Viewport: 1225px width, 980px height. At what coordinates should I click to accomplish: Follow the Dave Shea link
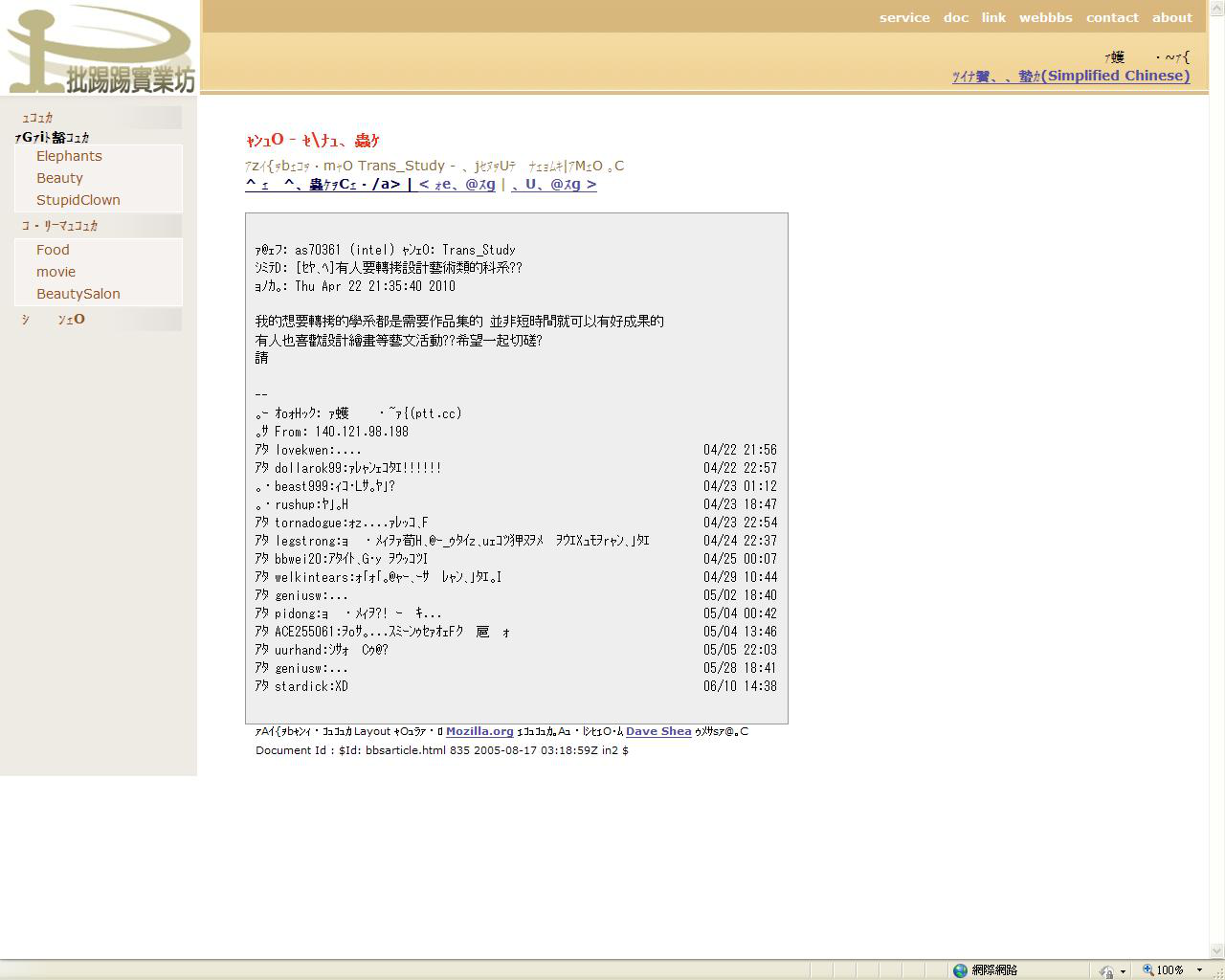[x=658, y=731]
